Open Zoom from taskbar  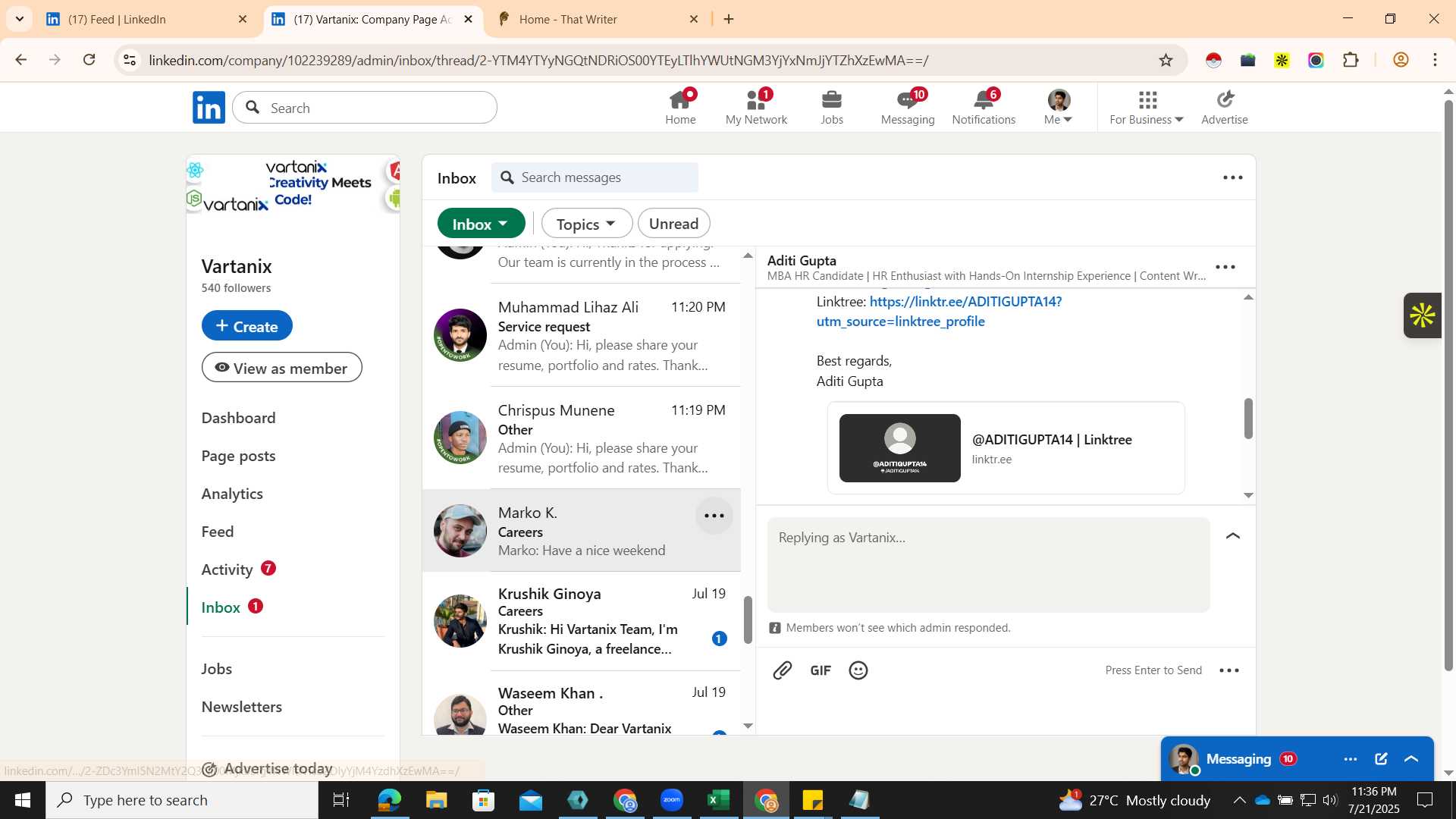click(x=672, y=800)
